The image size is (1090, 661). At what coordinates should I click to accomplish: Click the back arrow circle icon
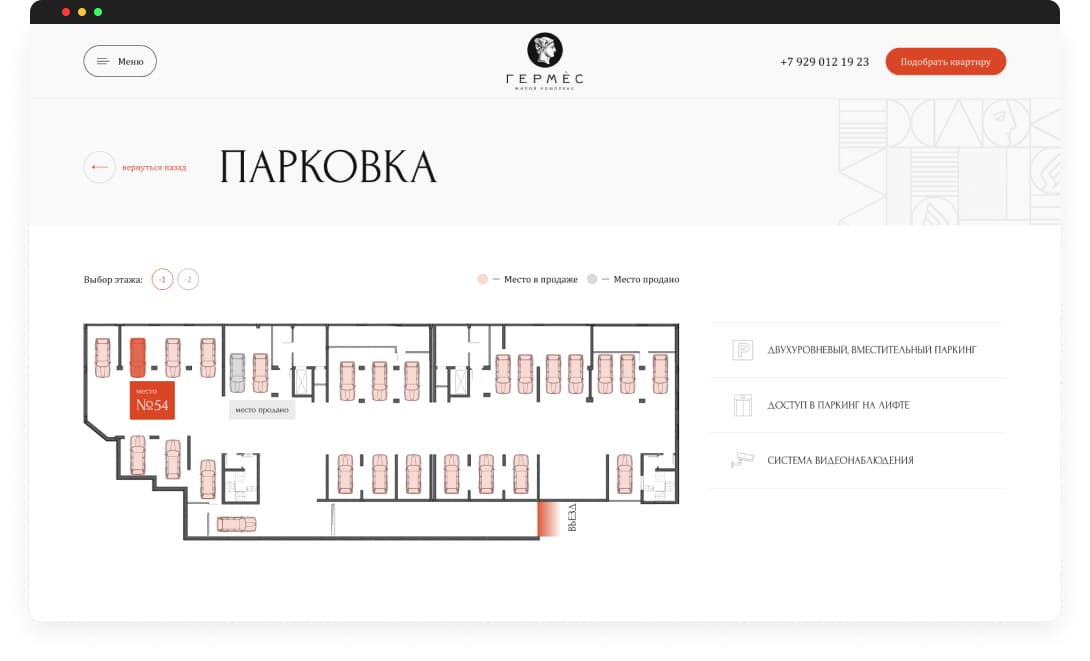tap(99, 167)
